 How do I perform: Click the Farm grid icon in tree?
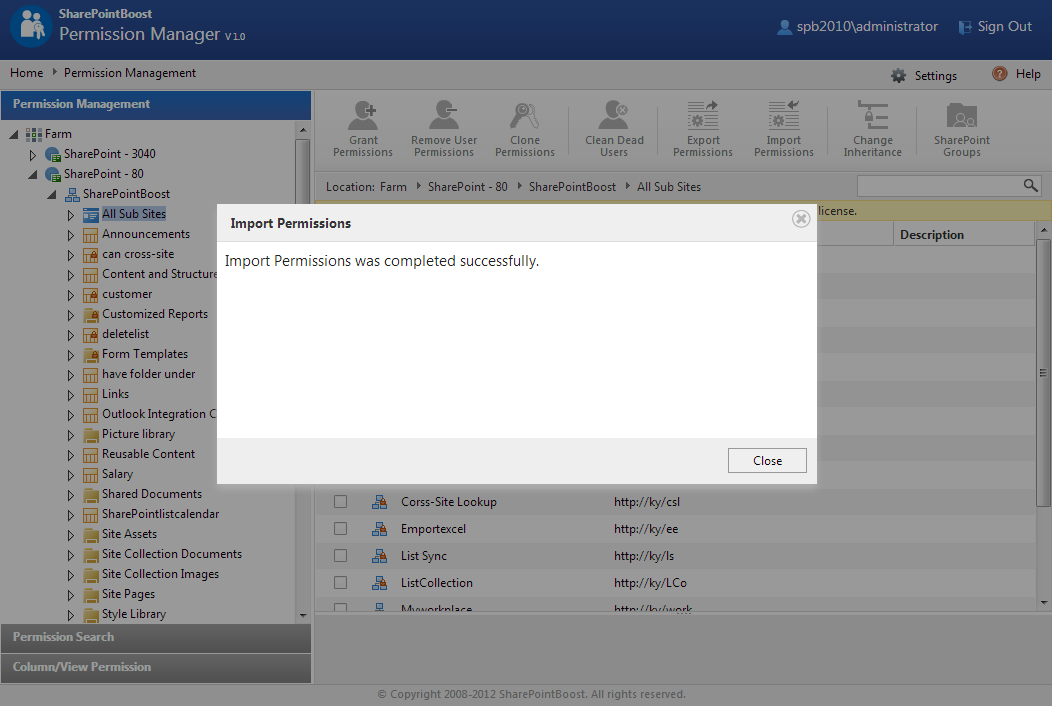(x=34, y=134)
